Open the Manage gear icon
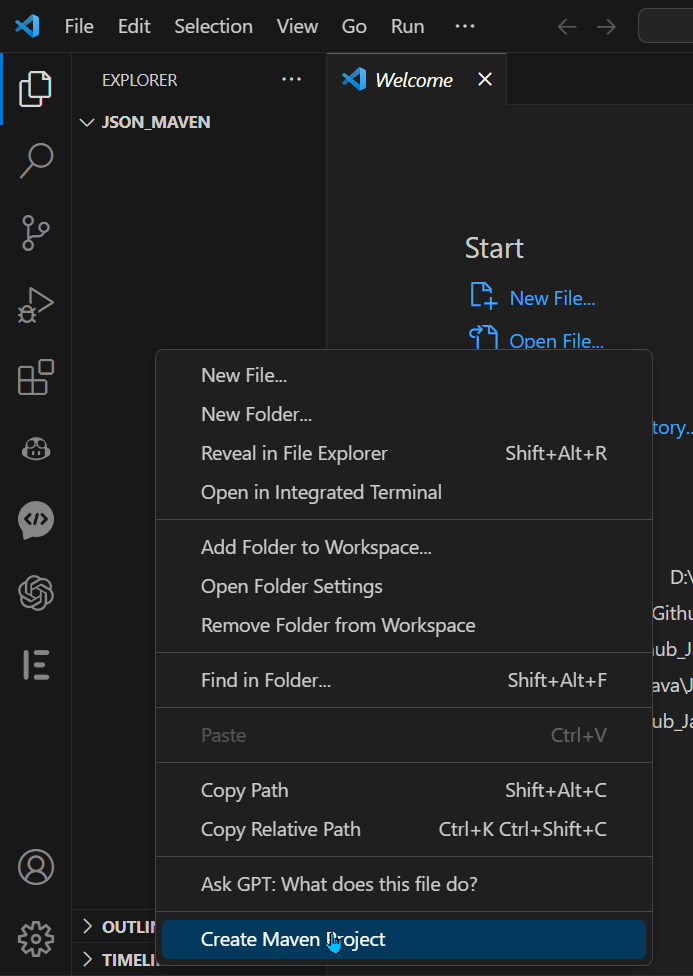Image resolution: width=693 pixels, height=976 pixels. [x=36, y=938]
